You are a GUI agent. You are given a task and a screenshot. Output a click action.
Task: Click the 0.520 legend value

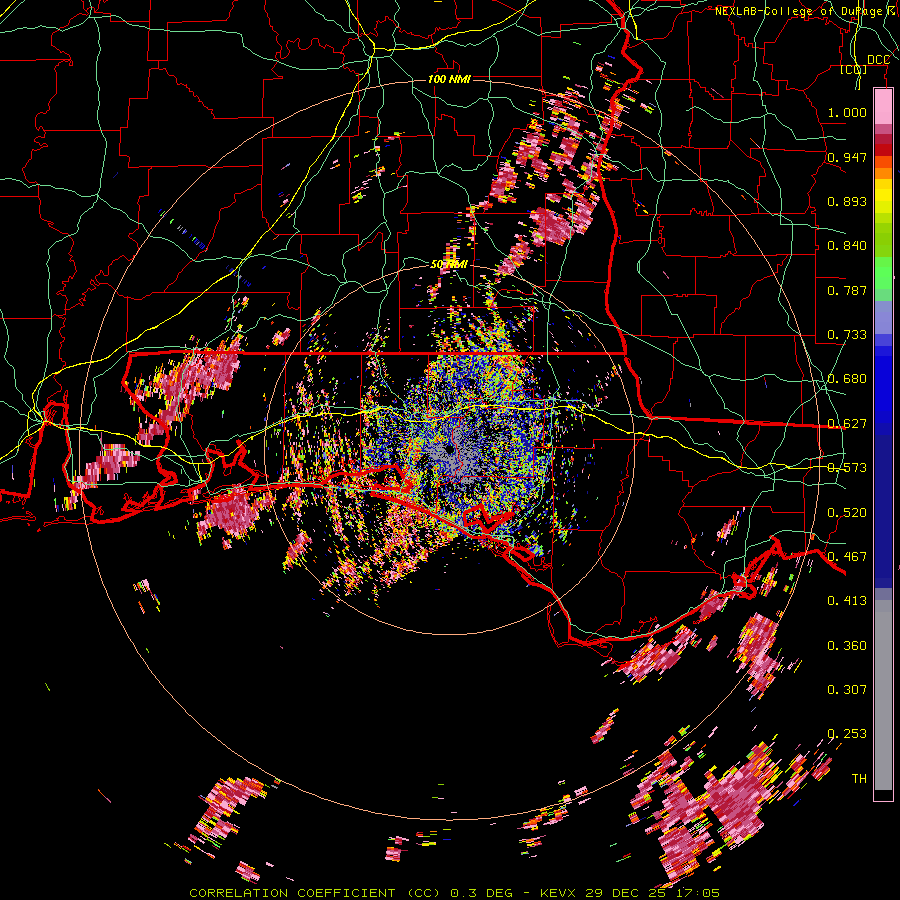click(847, 513)
